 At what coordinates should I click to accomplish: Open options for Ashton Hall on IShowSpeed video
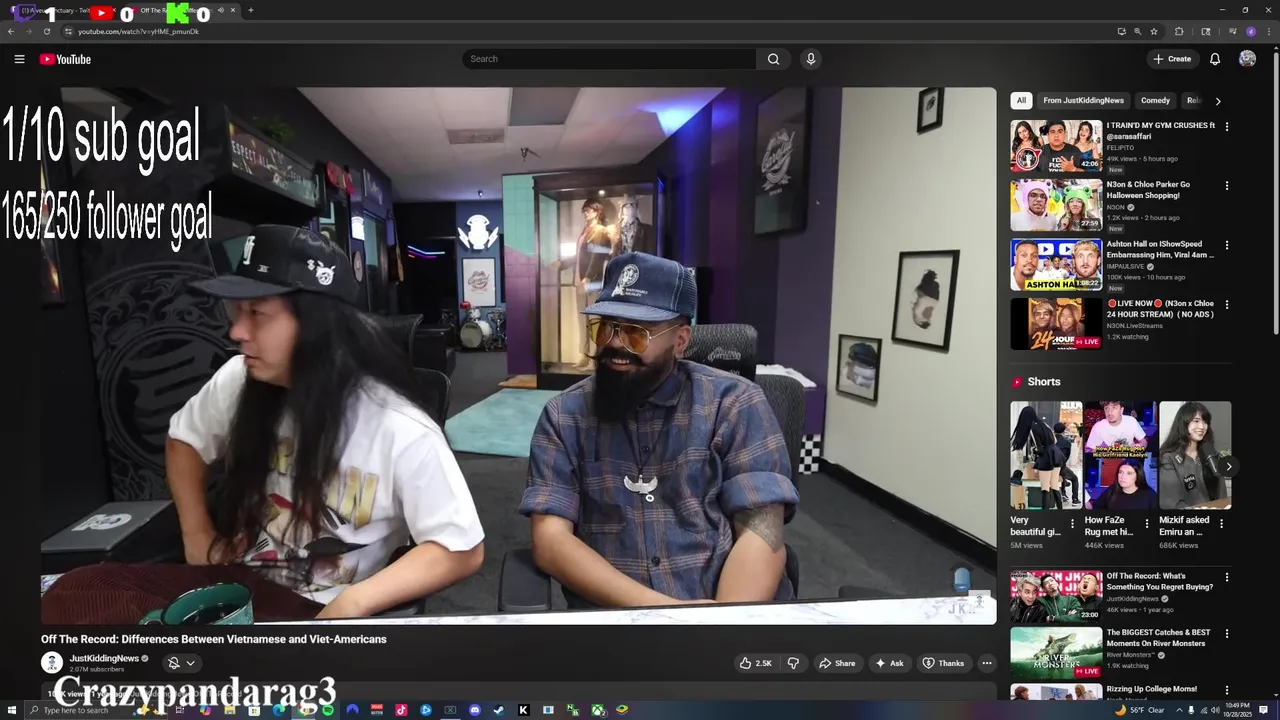[1226, 245]
